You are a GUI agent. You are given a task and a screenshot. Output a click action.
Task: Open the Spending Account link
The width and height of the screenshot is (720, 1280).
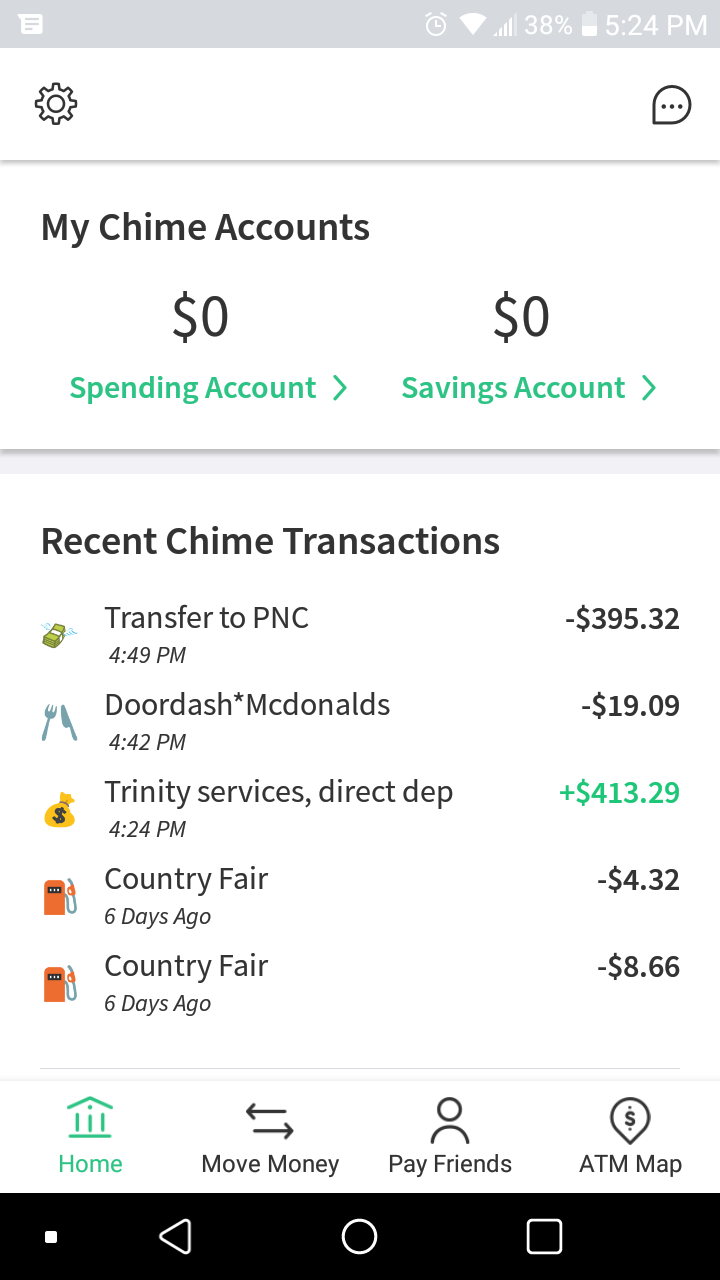pyautogui.click(x=193, y=388)
